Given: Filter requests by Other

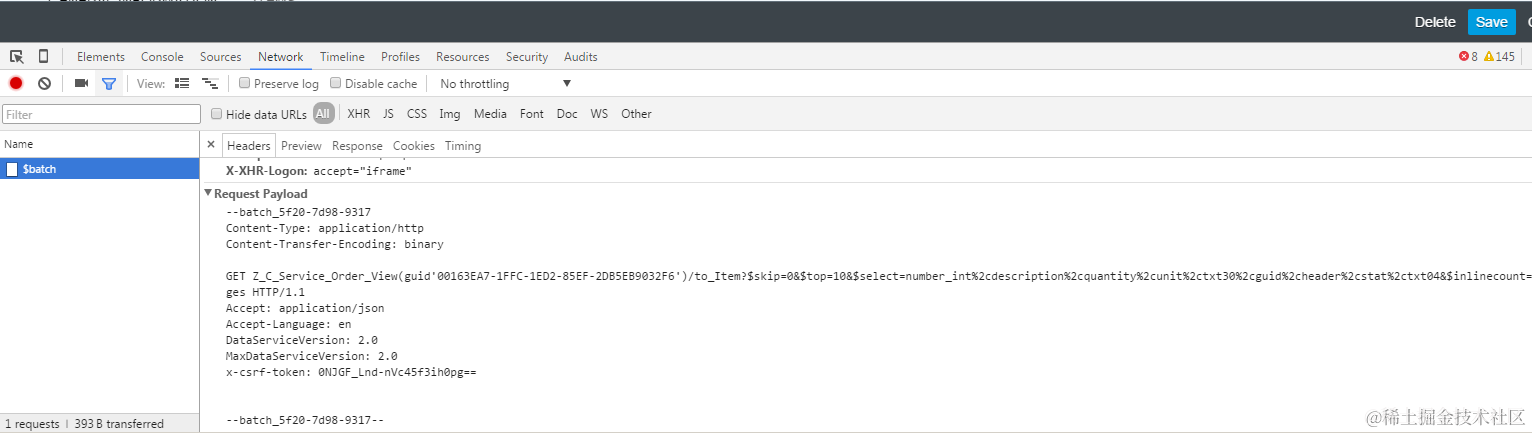Looking at the screenshot, I should [636, 114].
